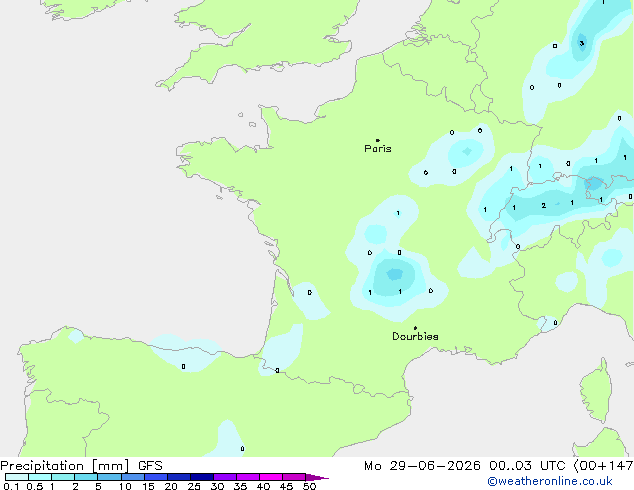
Task: Click the Dourbies city label
Action: (415, 336)
